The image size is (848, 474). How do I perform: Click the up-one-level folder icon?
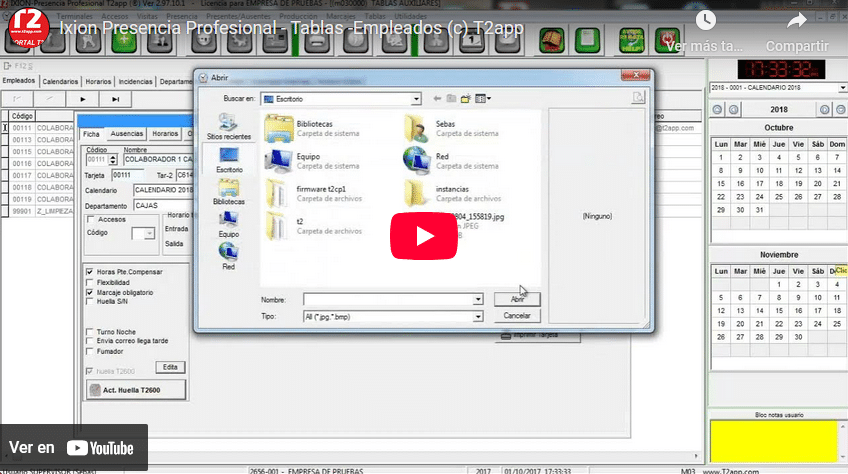(451, 98)
